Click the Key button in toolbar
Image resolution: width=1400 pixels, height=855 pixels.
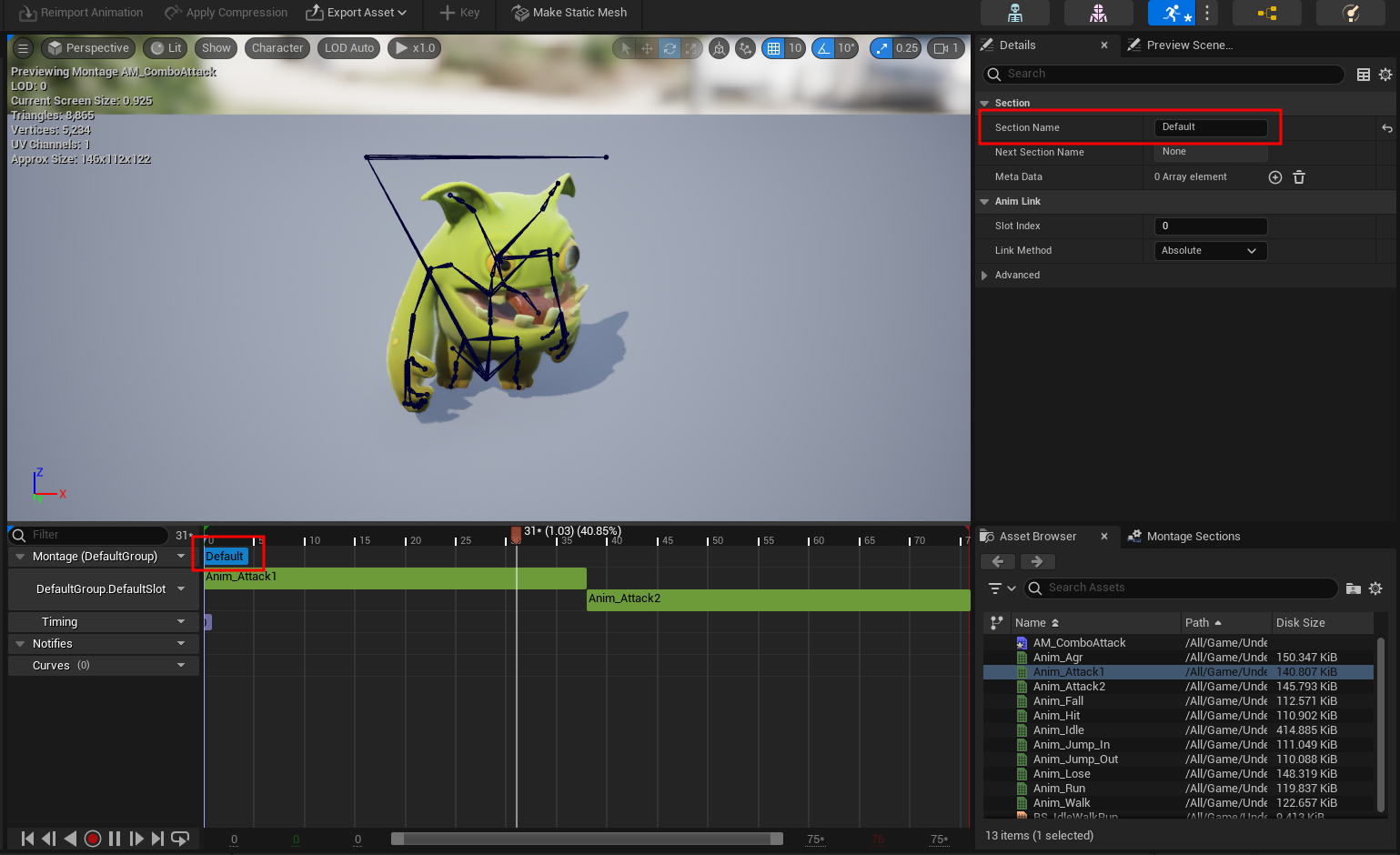click(459, 13)
